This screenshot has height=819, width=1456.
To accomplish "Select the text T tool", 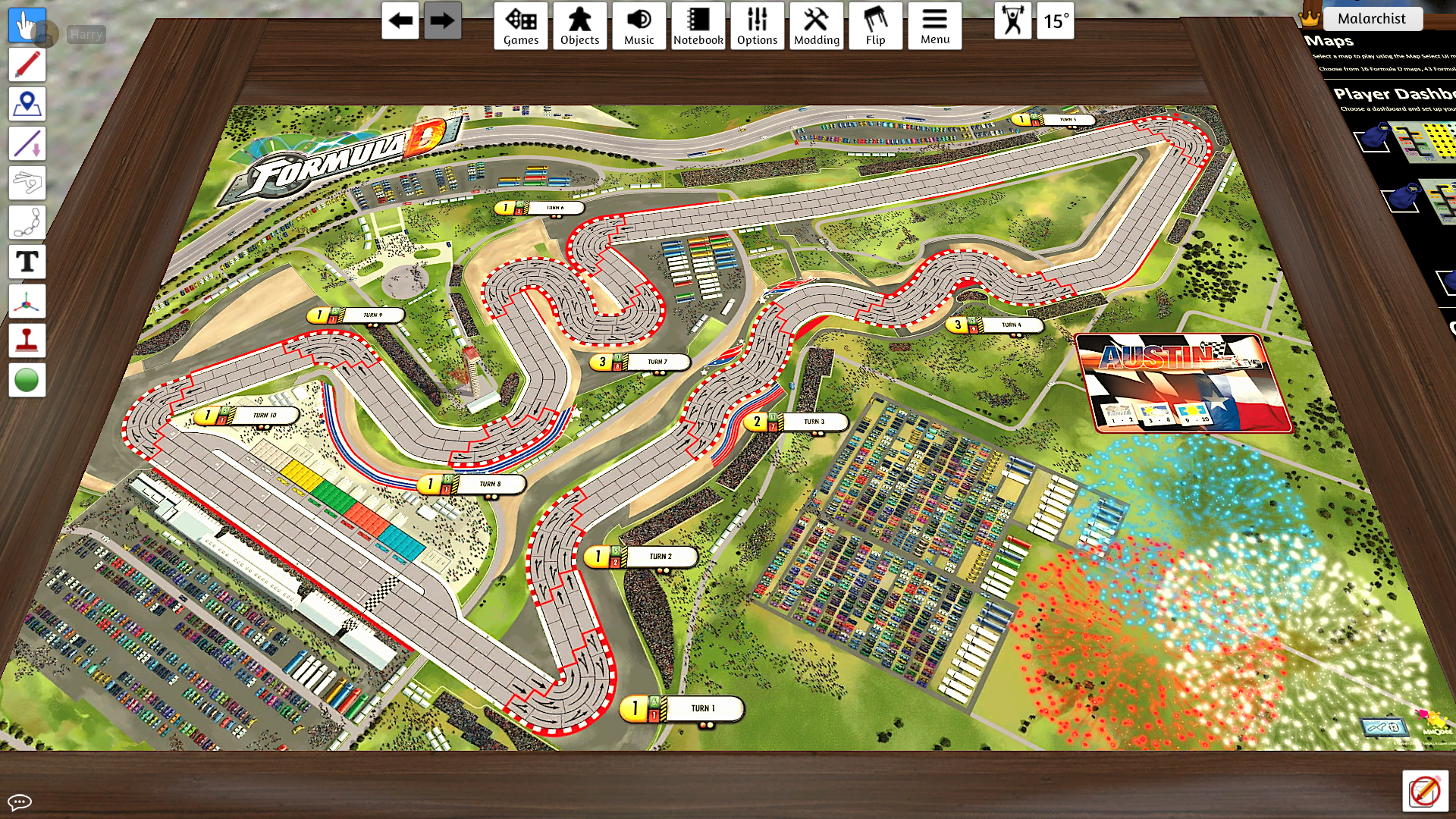I will pyautogui.click(x=27, y=262).
